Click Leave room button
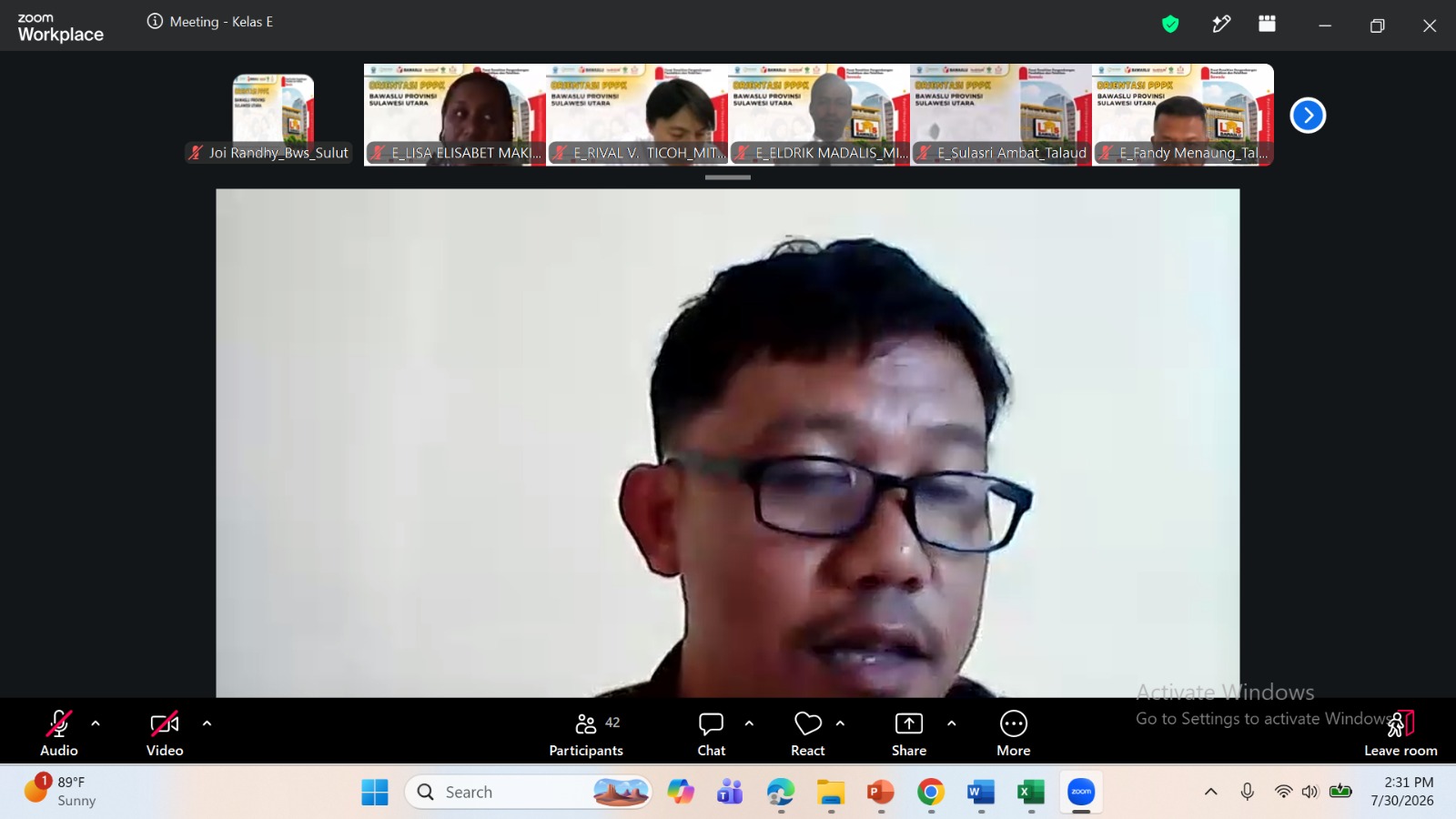This screenshot has width=1456, height=819. (x=1400, y=733)
